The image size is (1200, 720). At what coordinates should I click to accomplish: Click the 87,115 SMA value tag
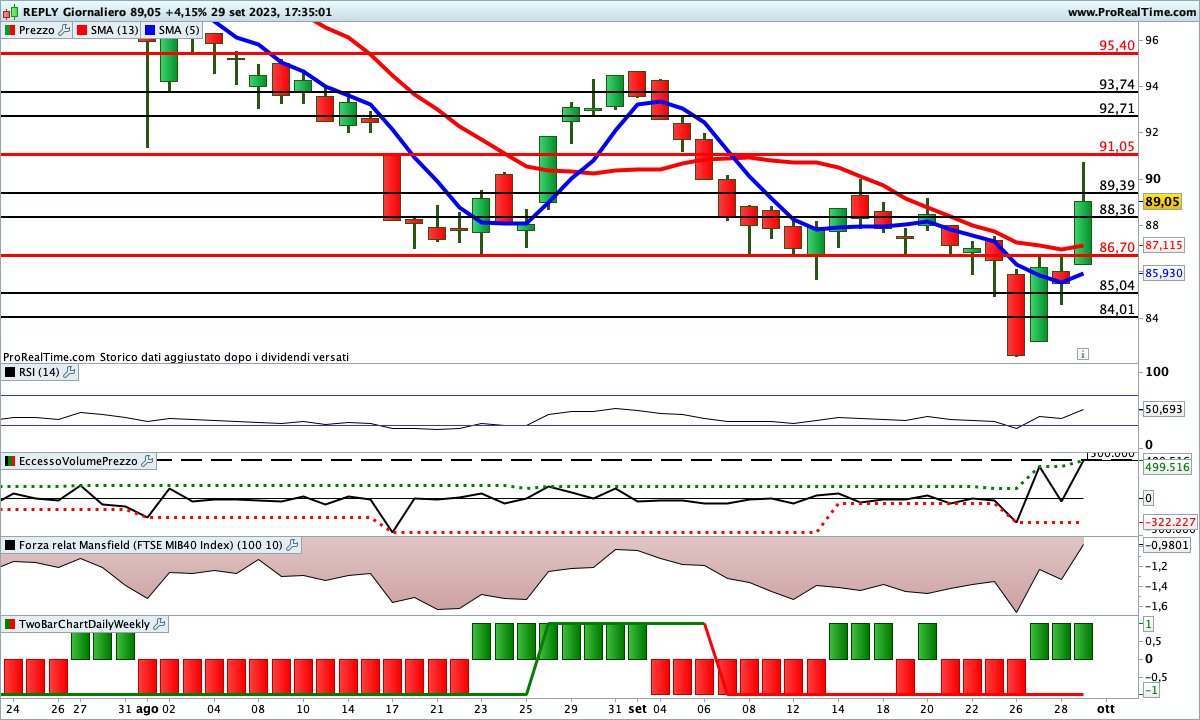(x=1164, y=245)
